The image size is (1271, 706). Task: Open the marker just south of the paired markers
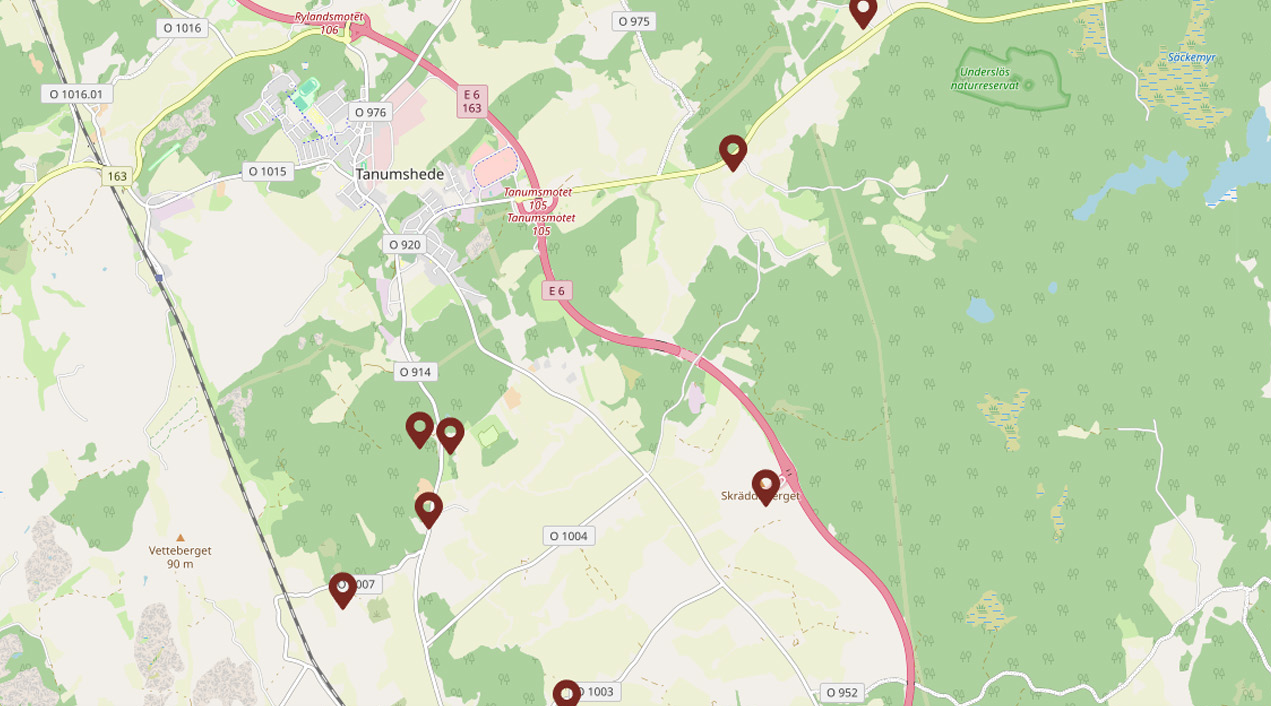tap(428, 510)
